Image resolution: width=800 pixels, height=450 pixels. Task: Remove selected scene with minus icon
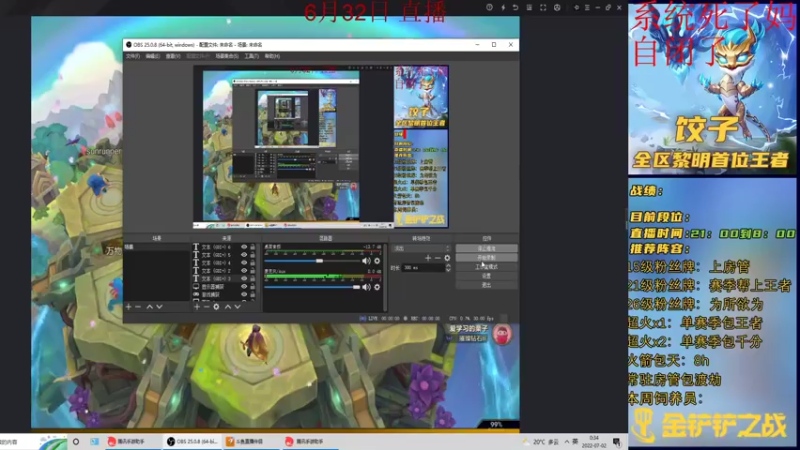click(x=138, y=307)
